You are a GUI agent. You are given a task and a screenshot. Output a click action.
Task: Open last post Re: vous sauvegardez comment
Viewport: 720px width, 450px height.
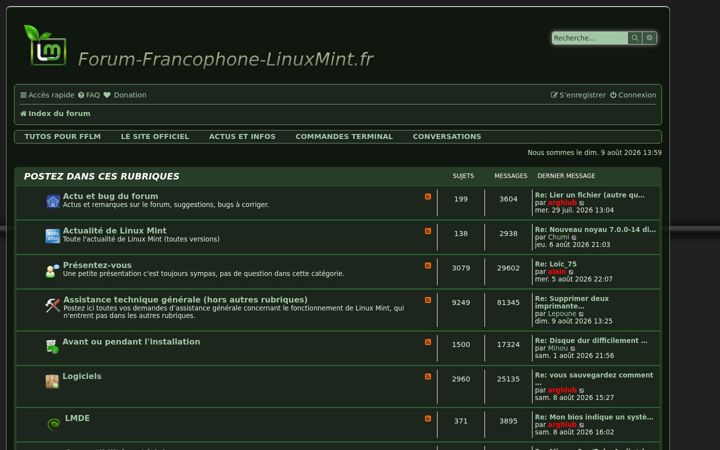pos(594,379)
